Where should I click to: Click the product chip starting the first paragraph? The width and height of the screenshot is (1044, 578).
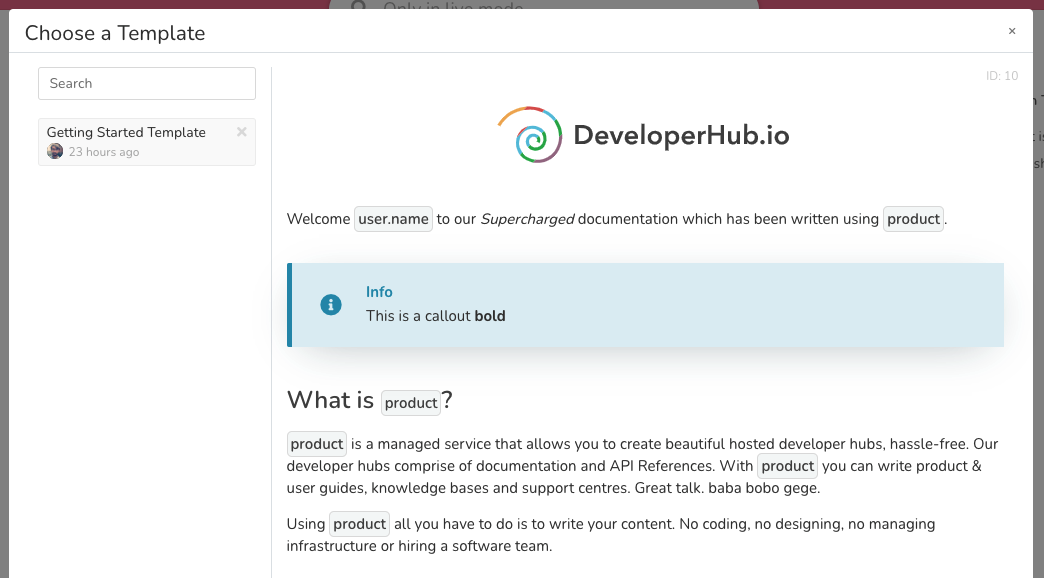(317, 444)
